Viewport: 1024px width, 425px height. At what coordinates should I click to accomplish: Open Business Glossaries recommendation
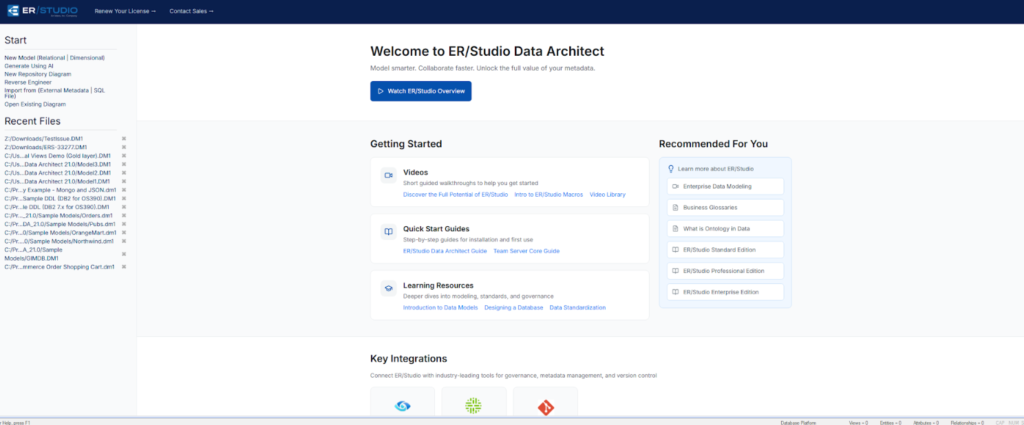(x=725, y=208)
